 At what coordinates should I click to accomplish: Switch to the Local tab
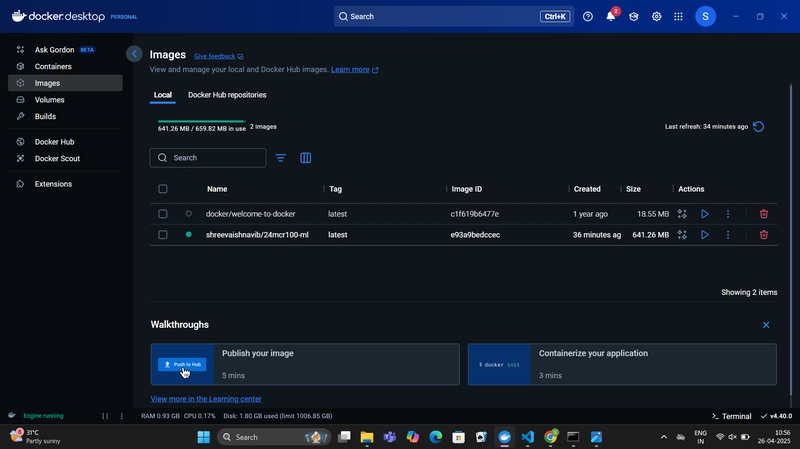click(163, 95)
